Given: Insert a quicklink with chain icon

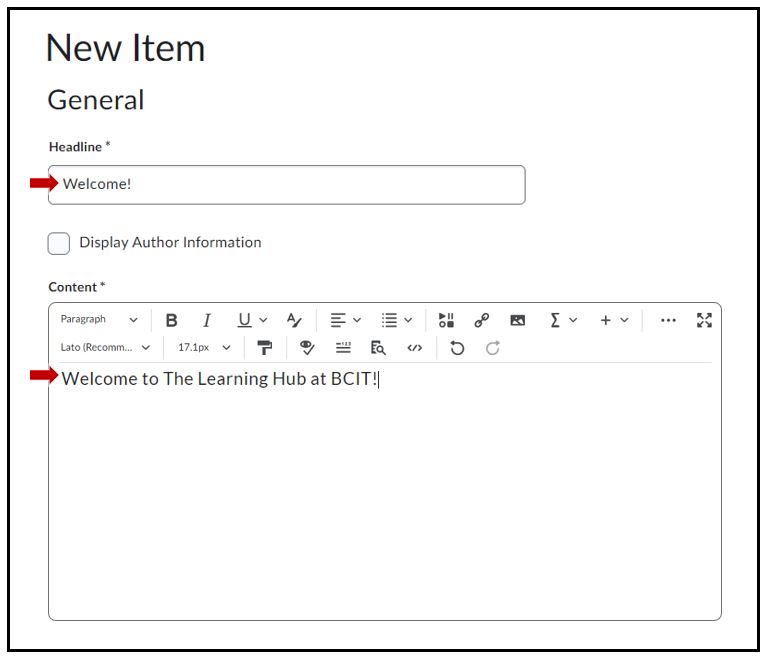Looking at the screenshot, I should point(481,320).
